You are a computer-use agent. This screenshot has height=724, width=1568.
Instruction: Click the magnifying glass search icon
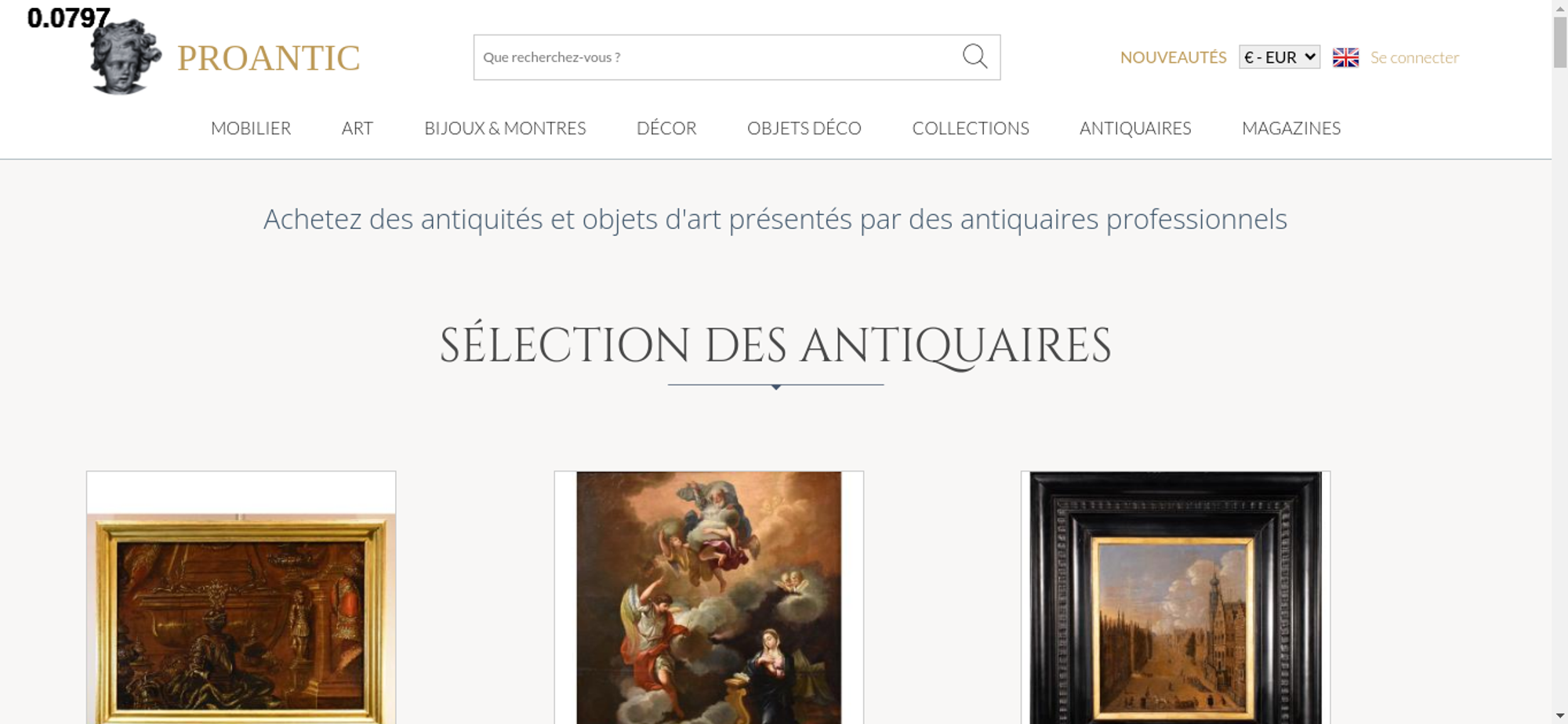[x=975, y=56]
